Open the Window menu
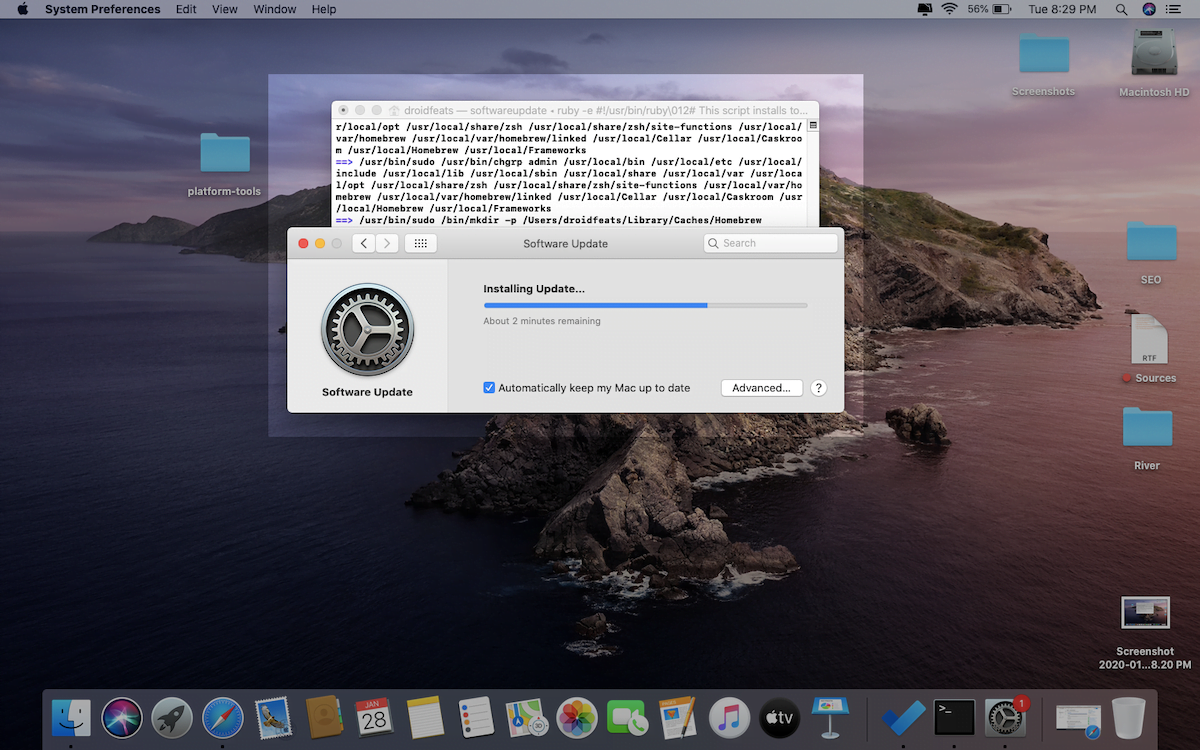The height and width of the screenshot is (750, 1200). 274,9
